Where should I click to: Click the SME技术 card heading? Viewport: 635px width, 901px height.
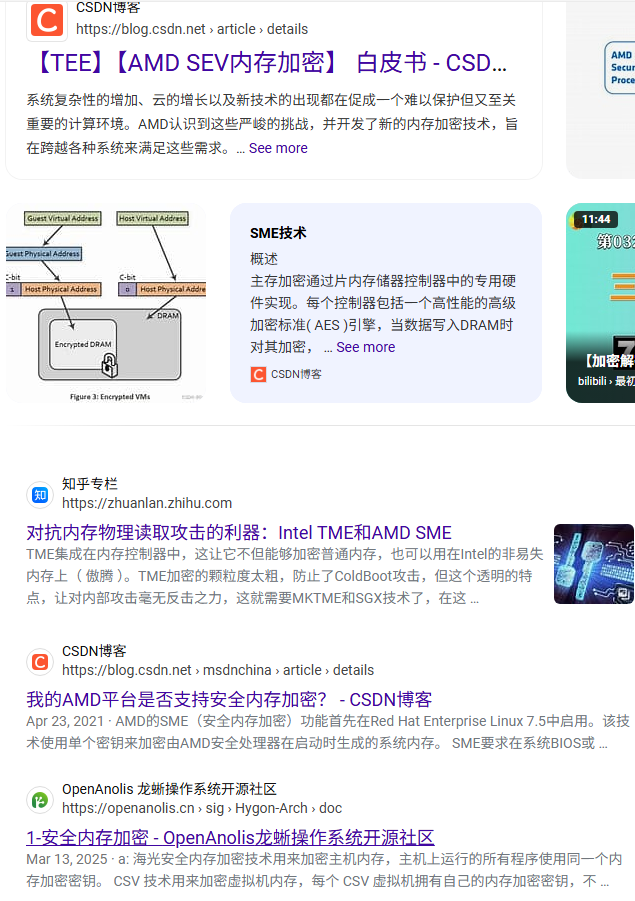[278, 233]
